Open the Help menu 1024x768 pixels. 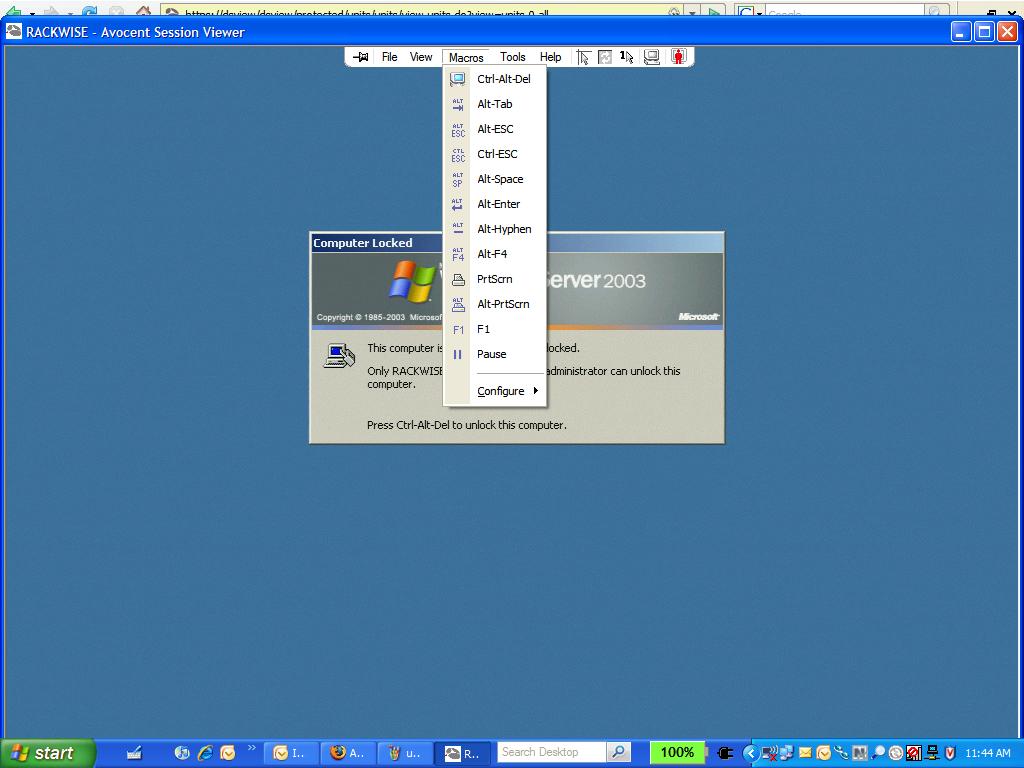[550, 57]
